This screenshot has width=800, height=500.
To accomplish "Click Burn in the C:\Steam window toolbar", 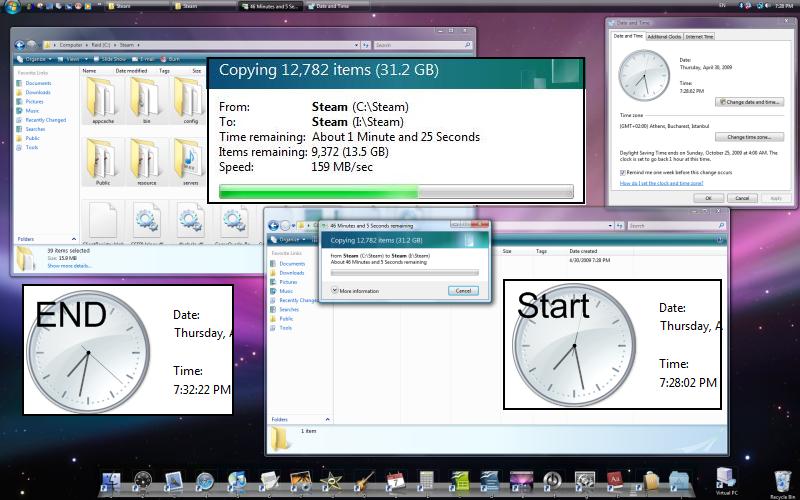I will coord(170,59).
